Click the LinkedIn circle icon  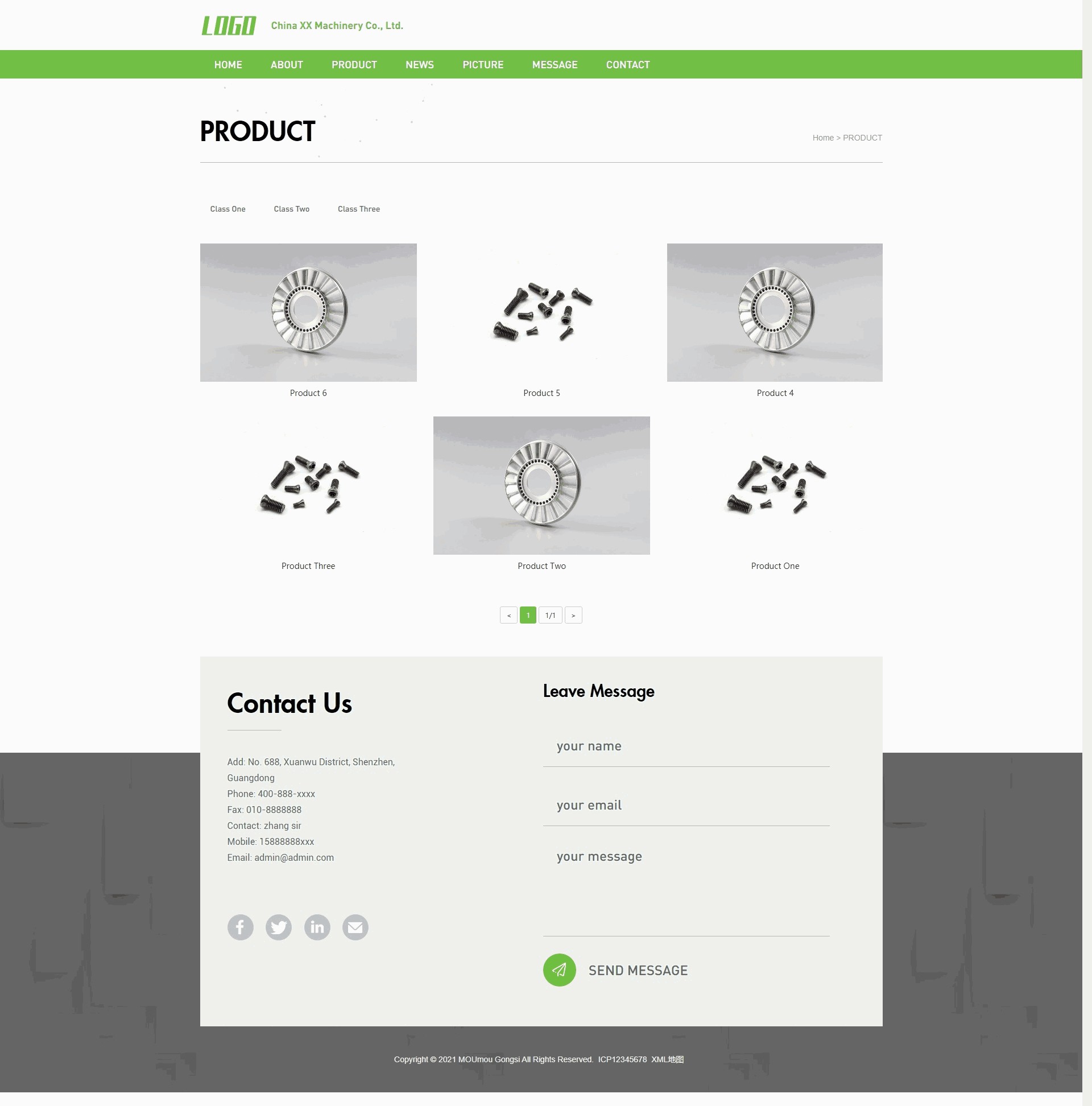[317, 927]
